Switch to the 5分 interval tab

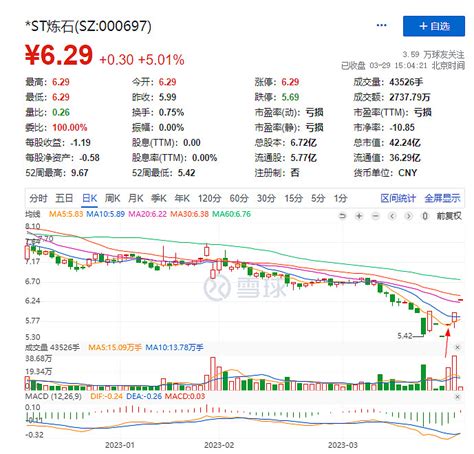pos(318,198)
